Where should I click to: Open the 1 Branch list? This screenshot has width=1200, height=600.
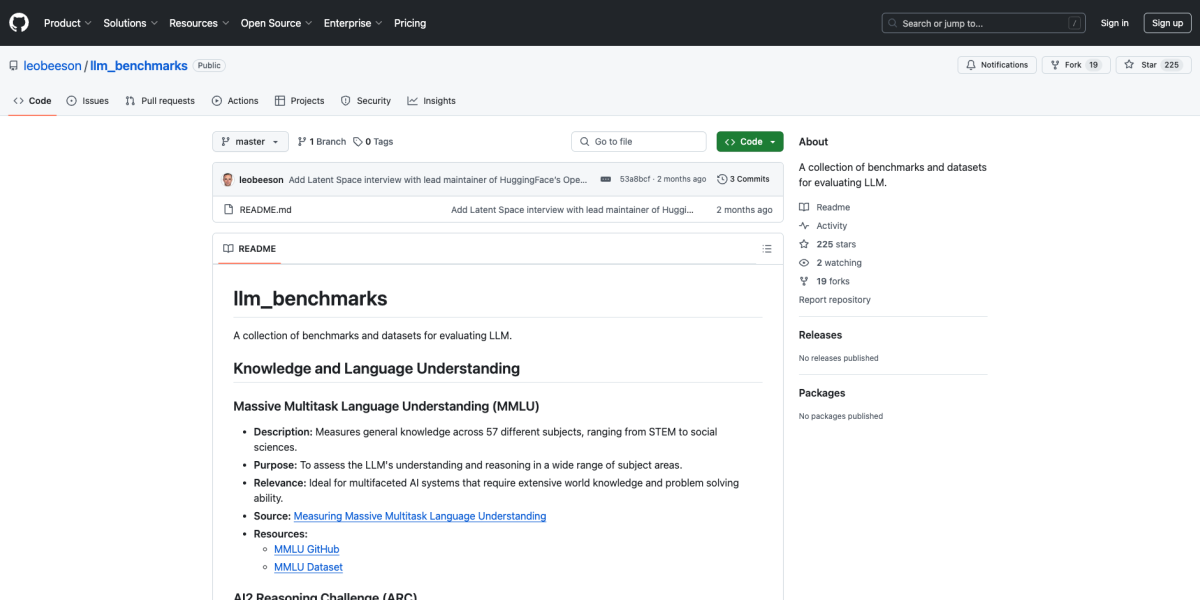click(321, 142)
